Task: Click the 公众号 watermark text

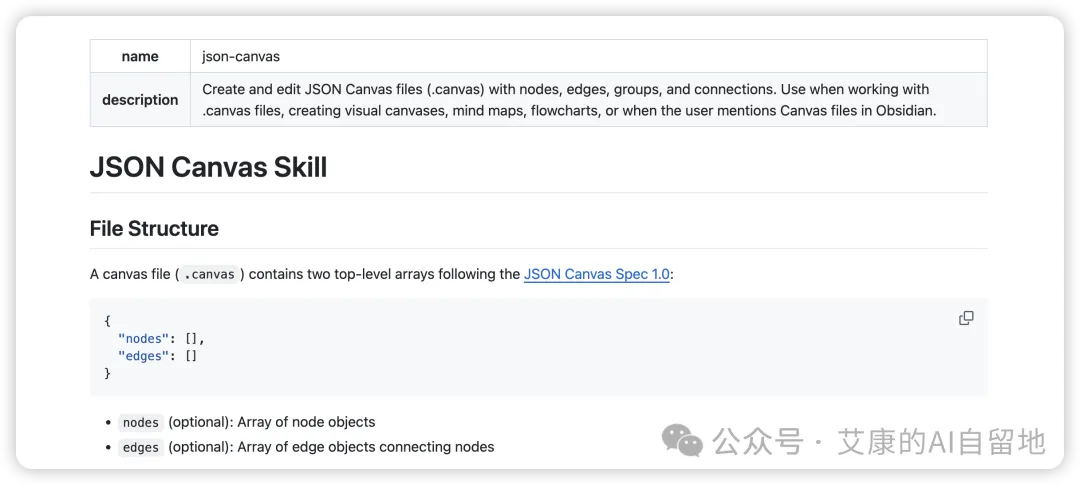Action: coord(758,442)
